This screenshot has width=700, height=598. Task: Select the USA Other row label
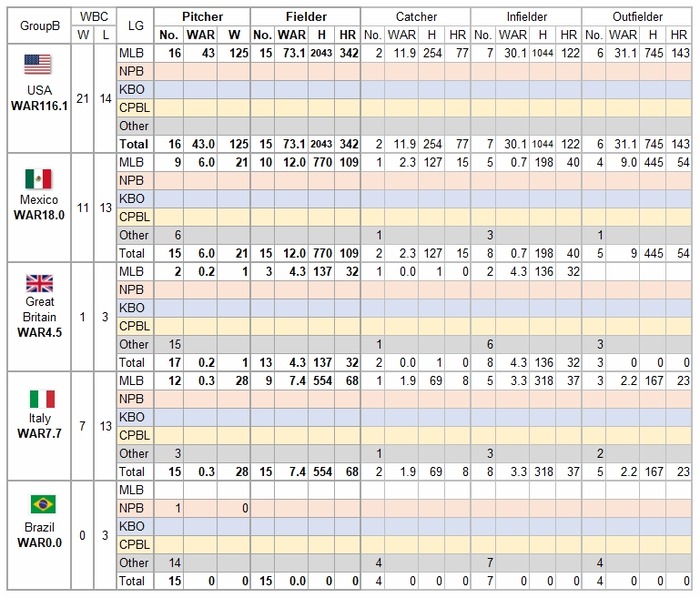pyautogui.click(x=135, y=126)
